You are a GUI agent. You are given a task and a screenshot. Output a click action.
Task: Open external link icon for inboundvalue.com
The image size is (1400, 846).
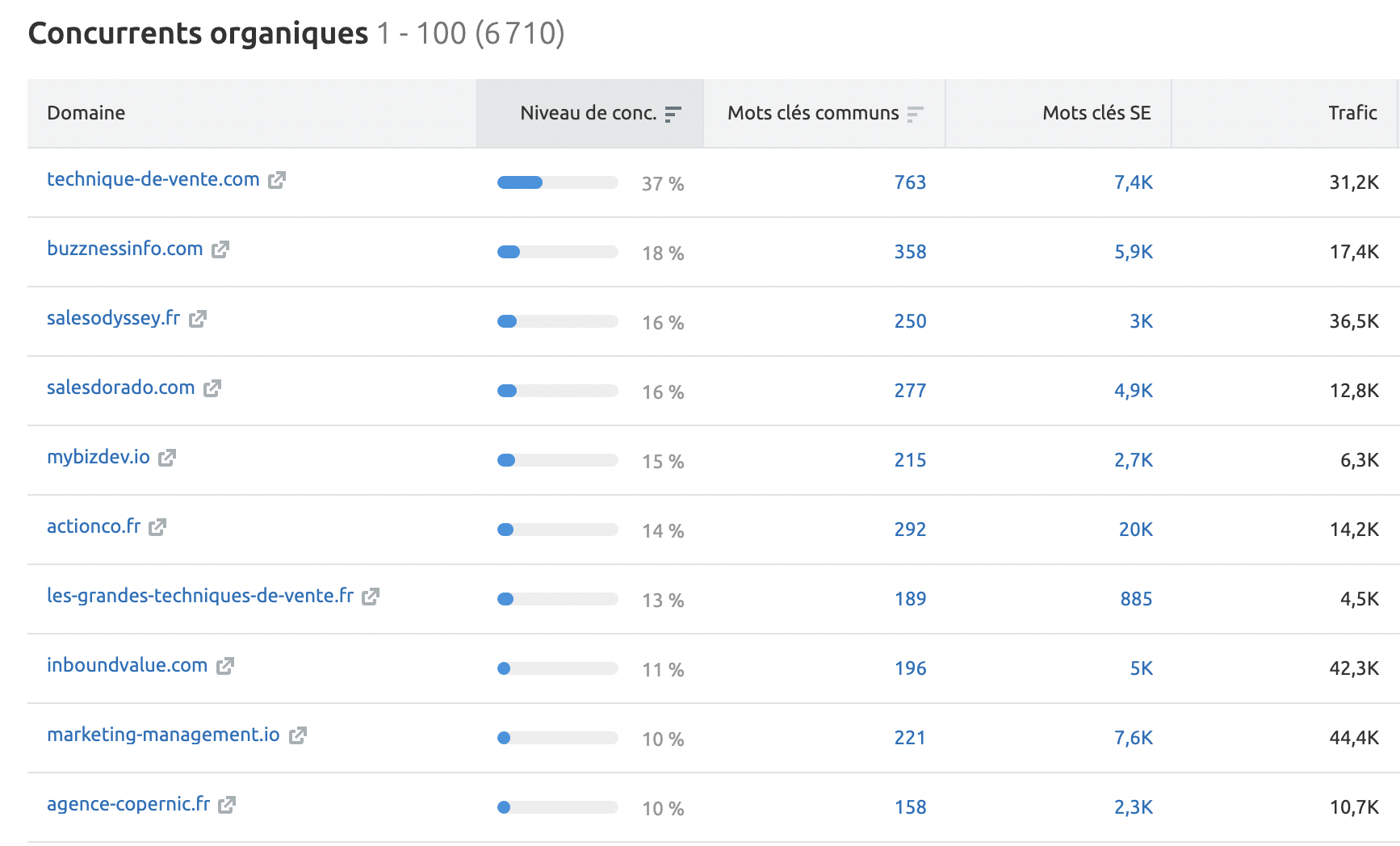tap(225, 666)
